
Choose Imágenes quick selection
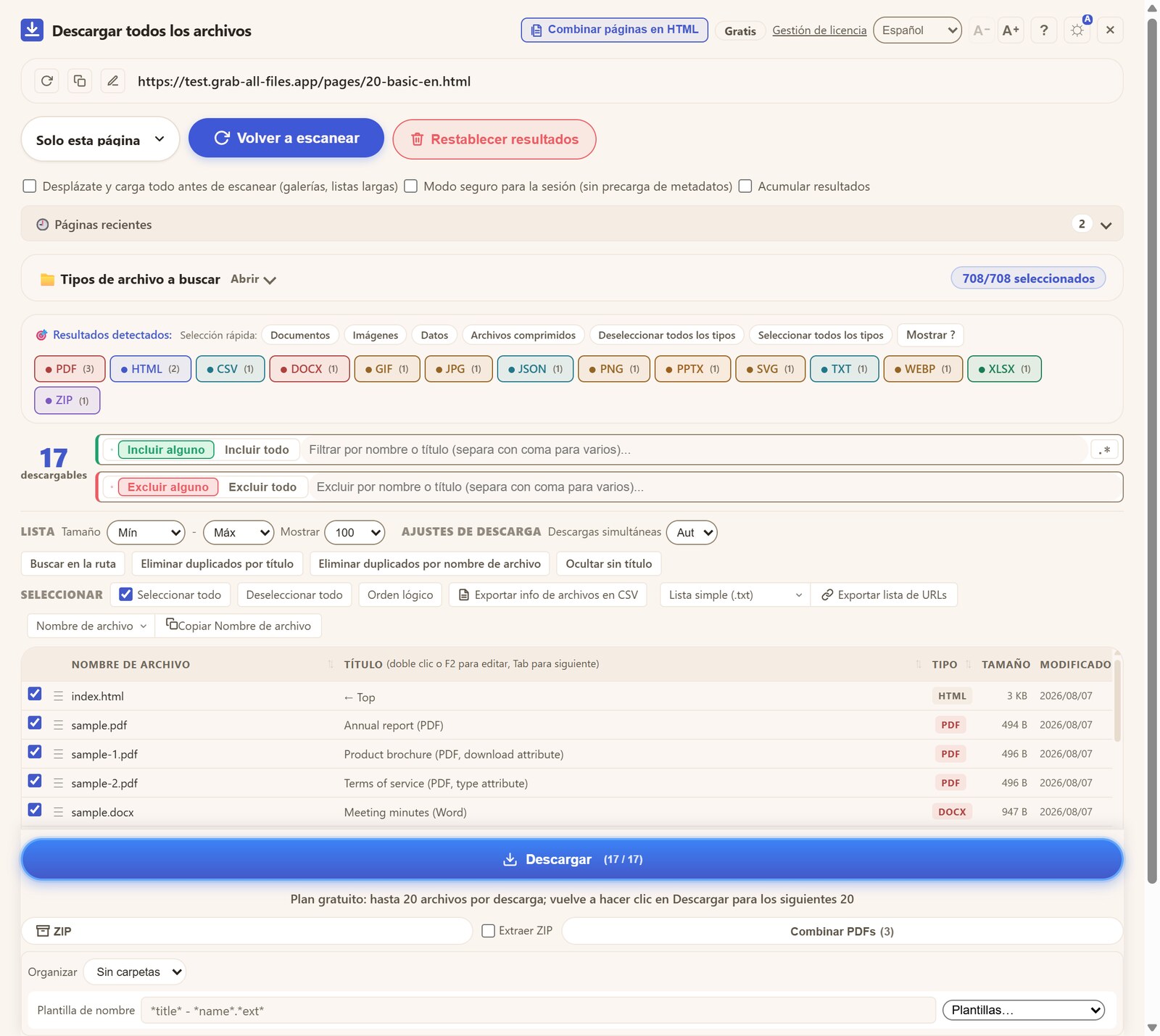click(x=376, y=335)
